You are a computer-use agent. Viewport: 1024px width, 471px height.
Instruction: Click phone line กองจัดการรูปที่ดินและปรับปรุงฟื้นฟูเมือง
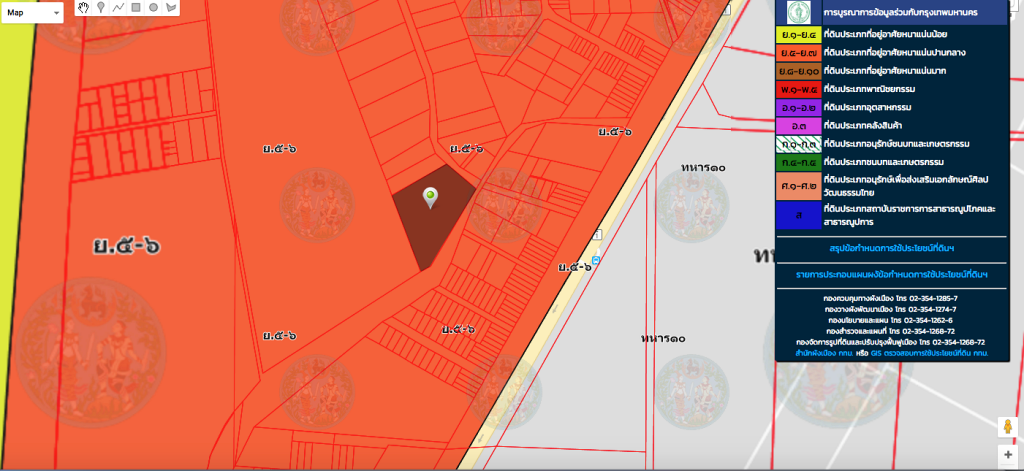click(x=891, y=342)
